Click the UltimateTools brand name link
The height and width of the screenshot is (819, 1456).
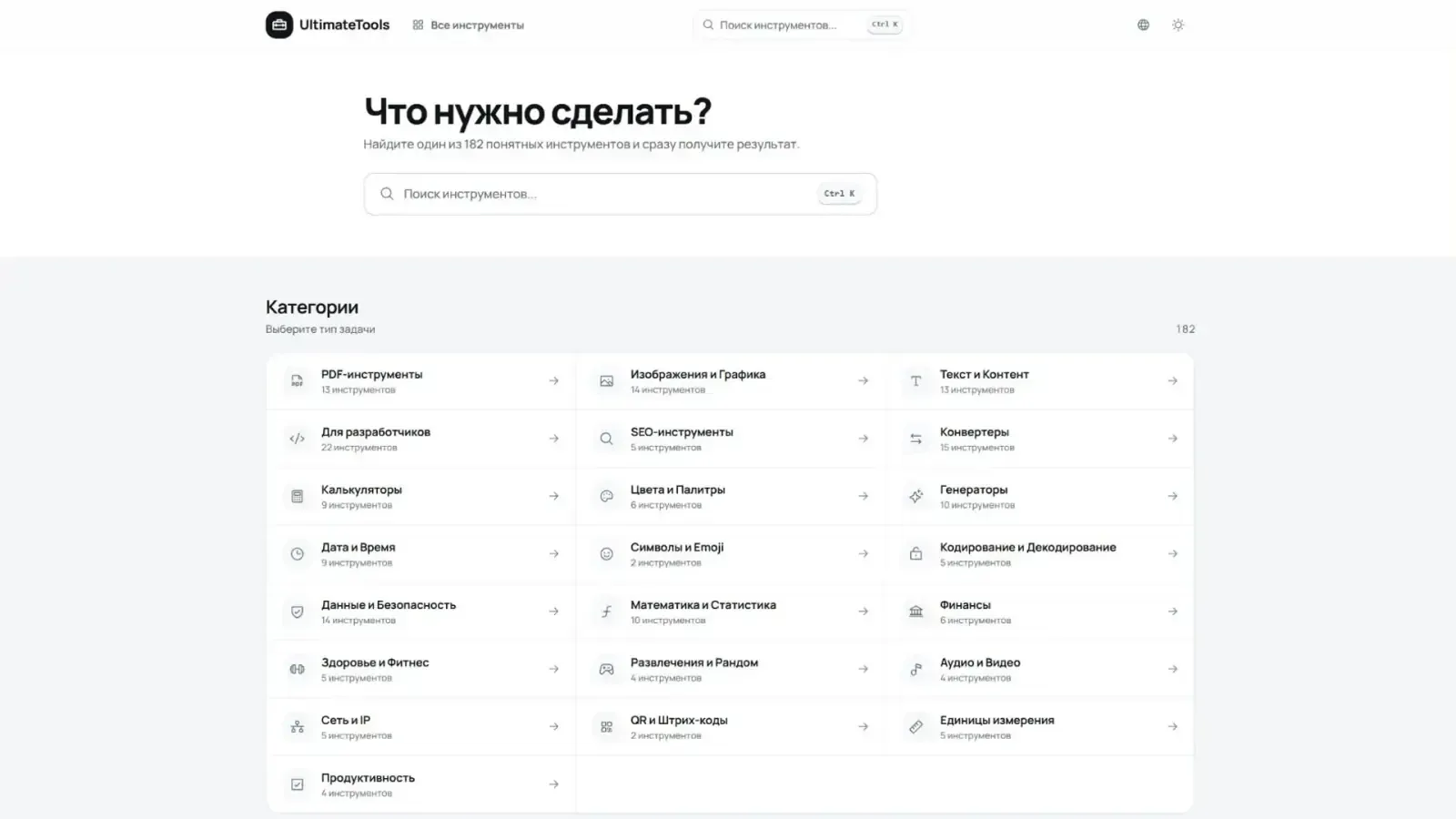coord(344,25)
